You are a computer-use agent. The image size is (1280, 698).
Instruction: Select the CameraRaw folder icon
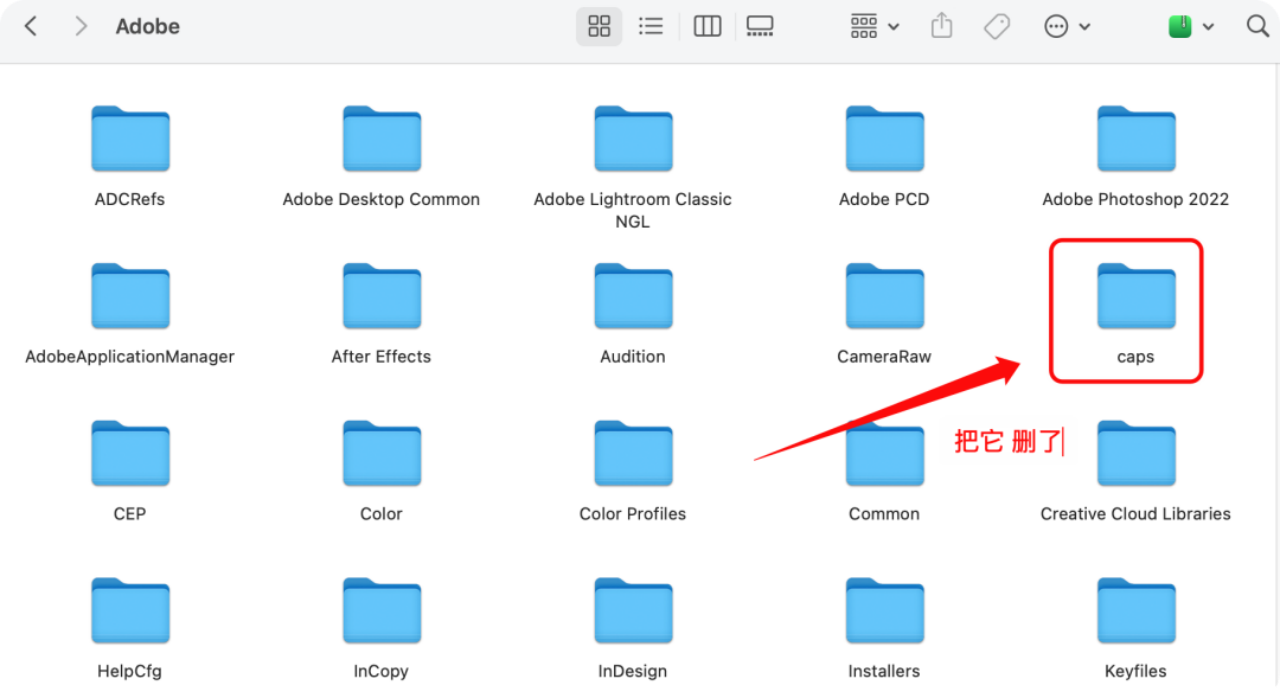click(884, 296)
